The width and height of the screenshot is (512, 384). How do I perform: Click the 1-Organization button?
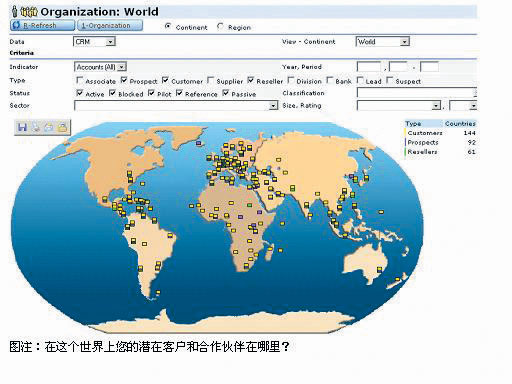pyautogui.click(x=110, y=25)
